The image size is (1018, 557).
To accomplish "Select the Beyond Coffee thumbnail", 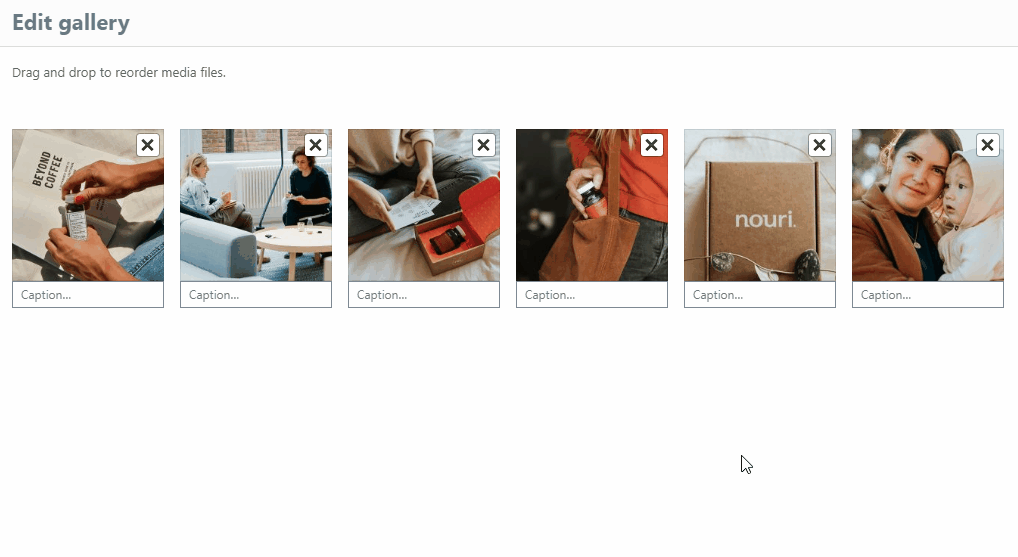I will point(88,205).
